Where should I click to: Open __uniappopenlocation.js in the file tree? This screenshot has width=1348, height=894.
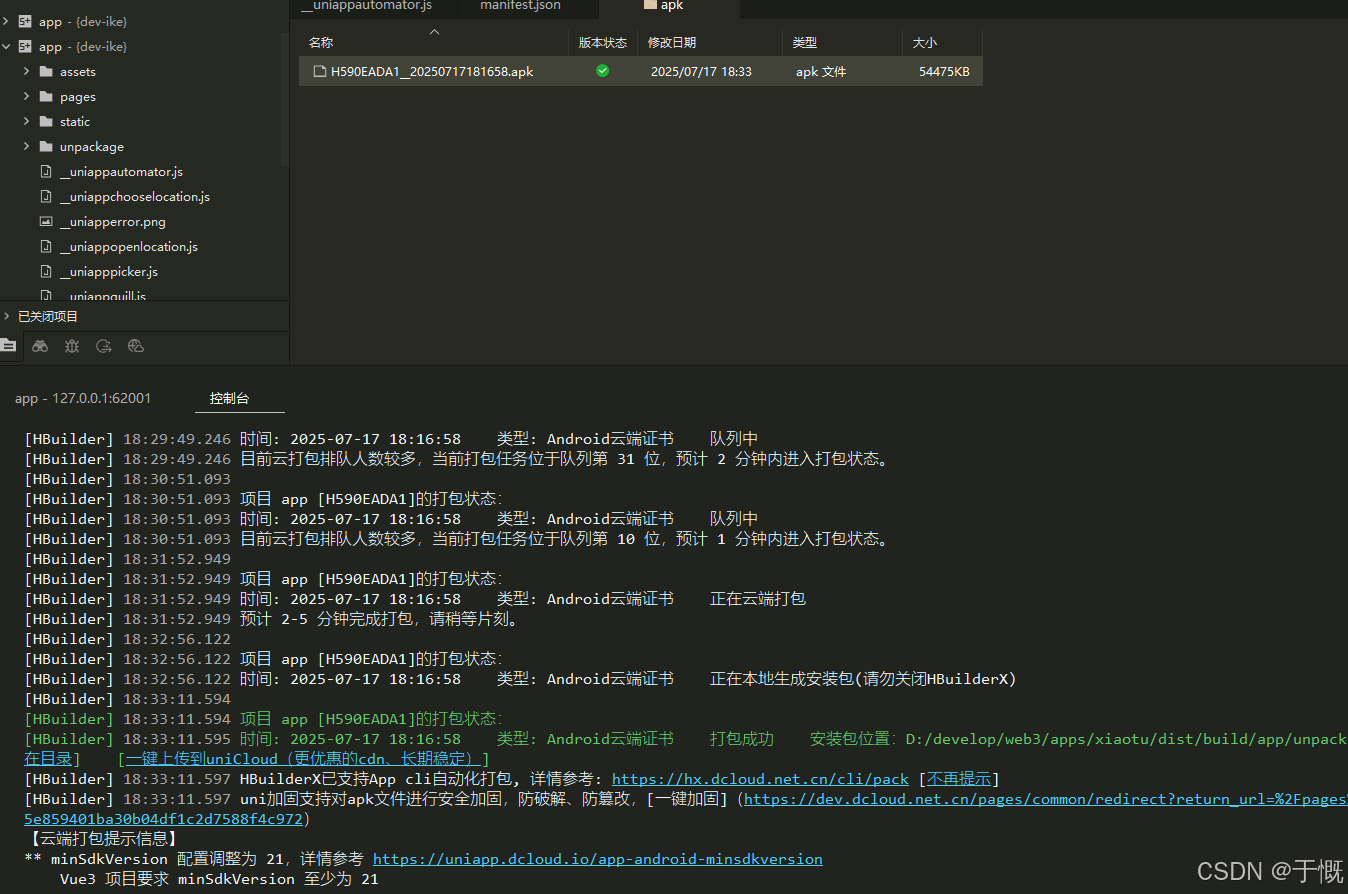pyautogui.click(x=128, y=247)
